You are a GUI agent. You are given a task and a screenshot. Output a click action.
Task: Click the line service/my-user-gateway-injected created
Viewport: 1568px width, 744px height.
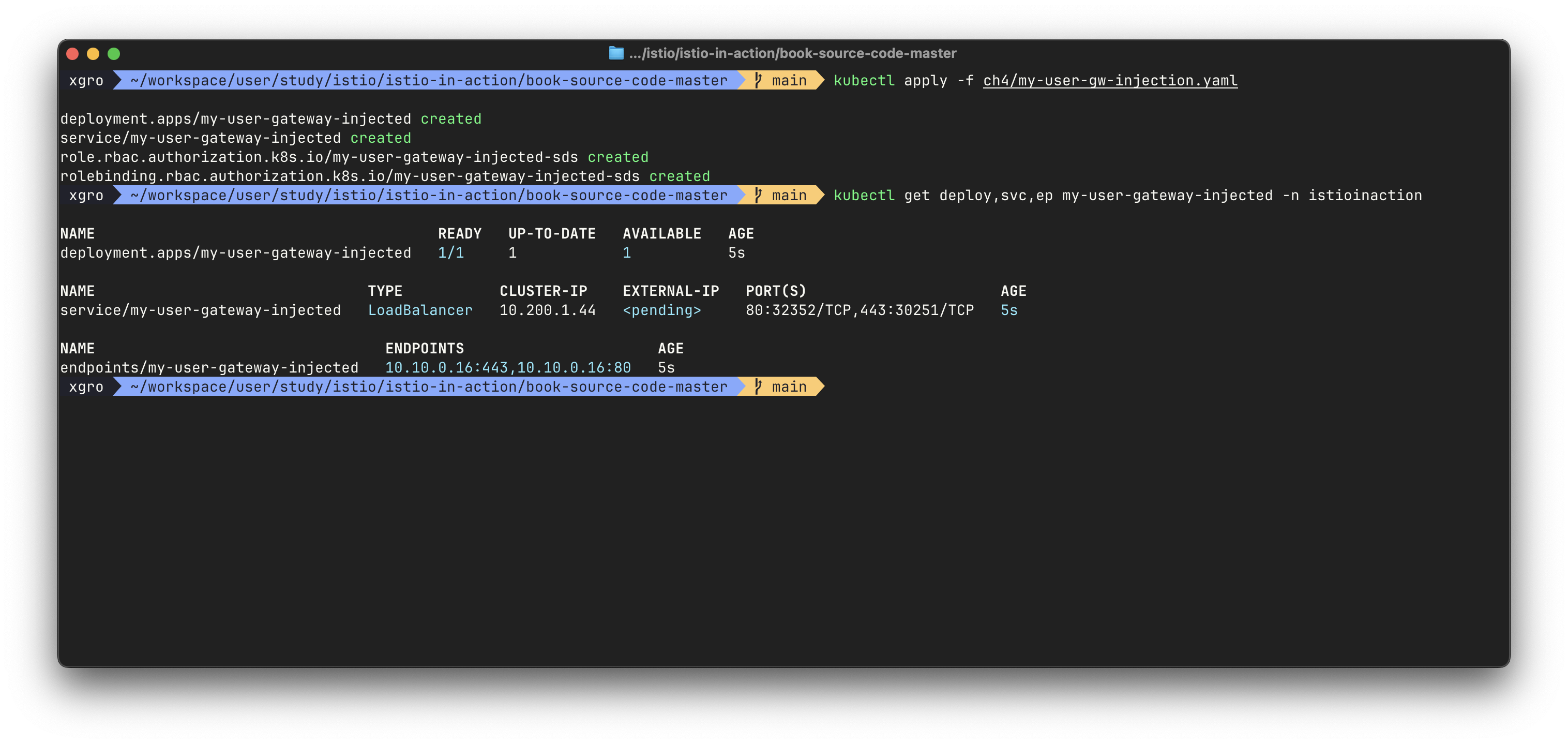(236, 138)
